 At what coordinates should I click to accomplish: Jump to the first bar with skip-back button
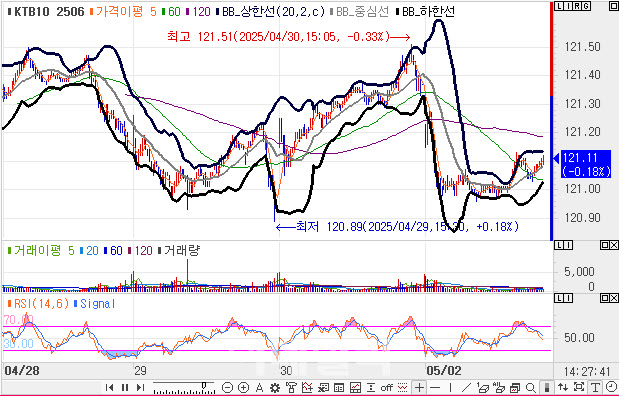click(110, 388)
